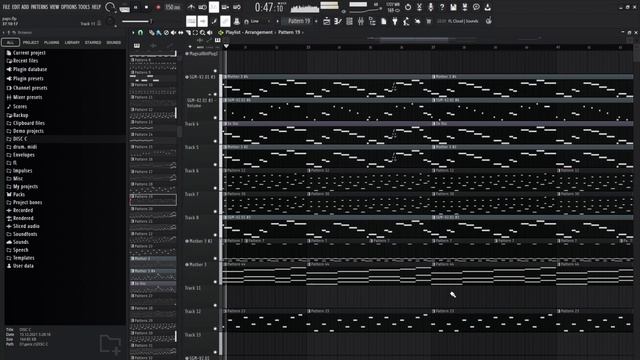Switch to LIBRARY browser tab

point(72,42)
